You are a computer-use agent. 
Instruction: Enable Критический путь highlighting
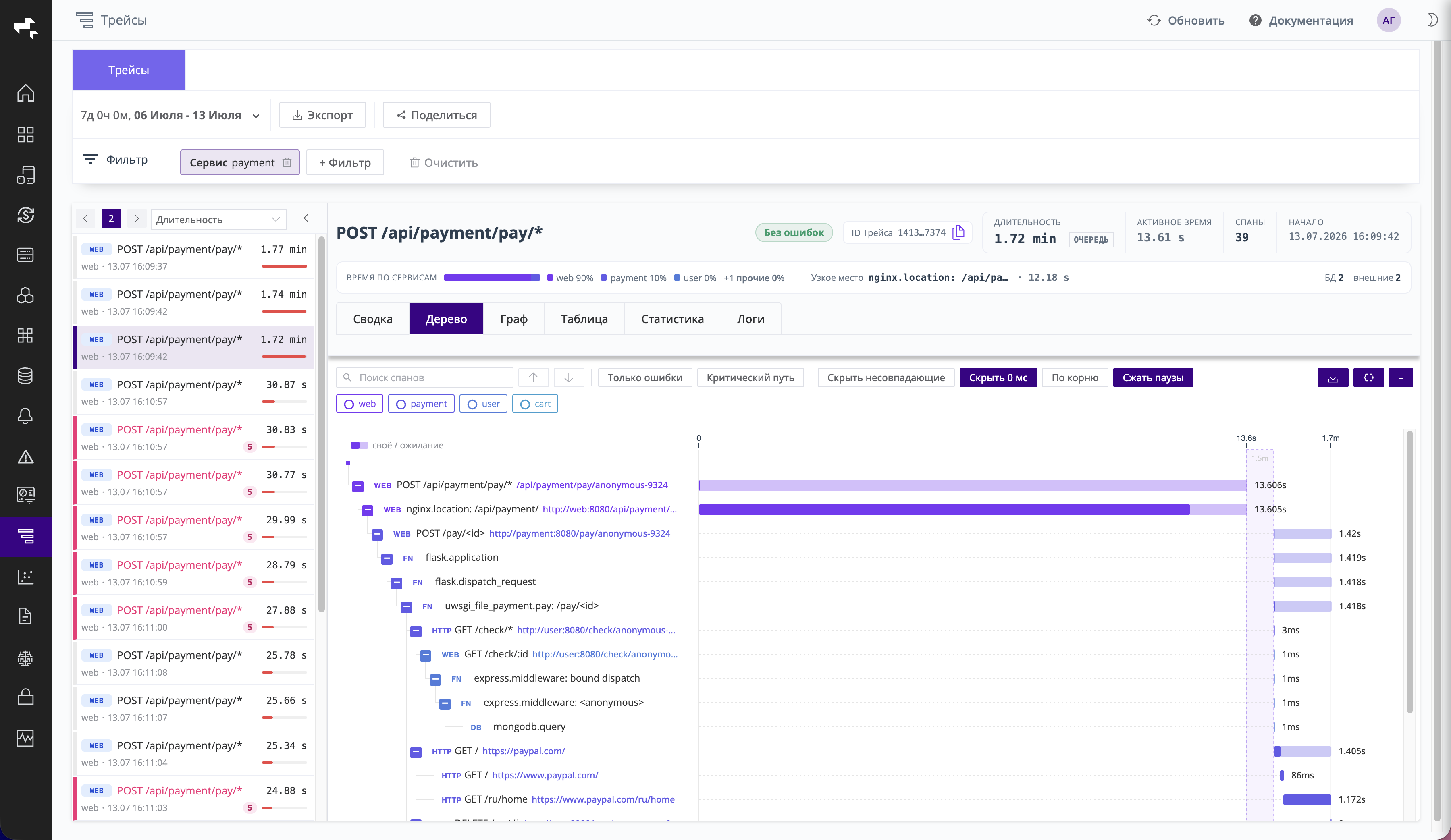pyautogui.click(x=750, y=377)
